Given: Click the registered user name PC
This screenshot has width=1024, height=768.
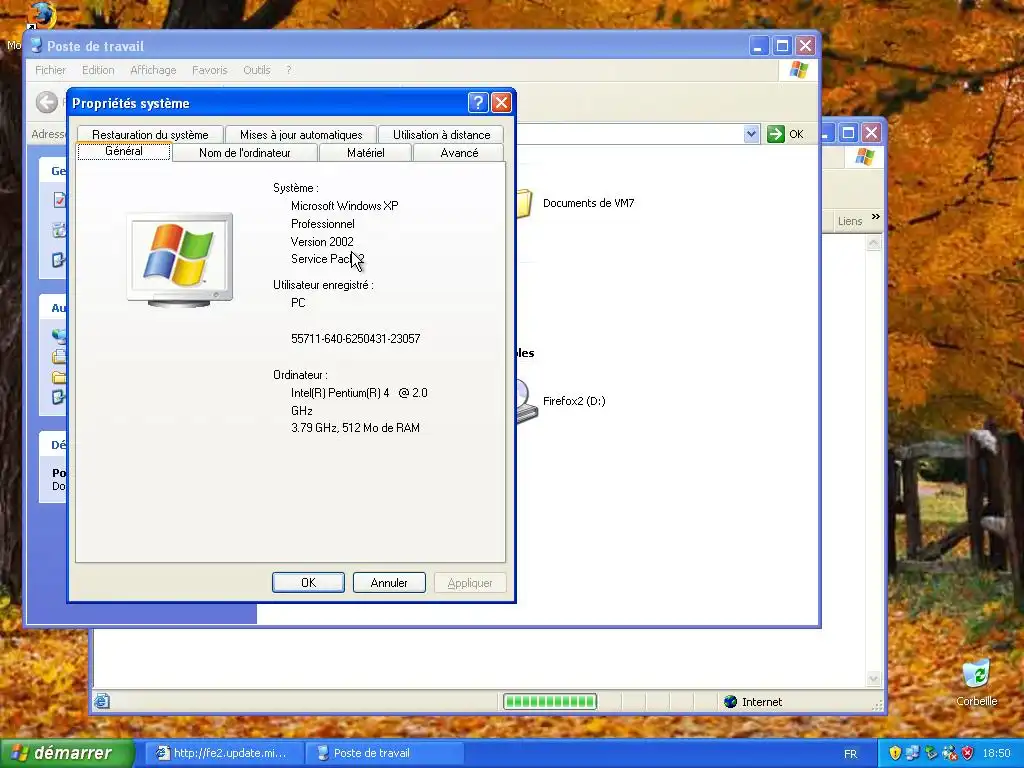Looking at the screenshot, I should click(298, 303).
